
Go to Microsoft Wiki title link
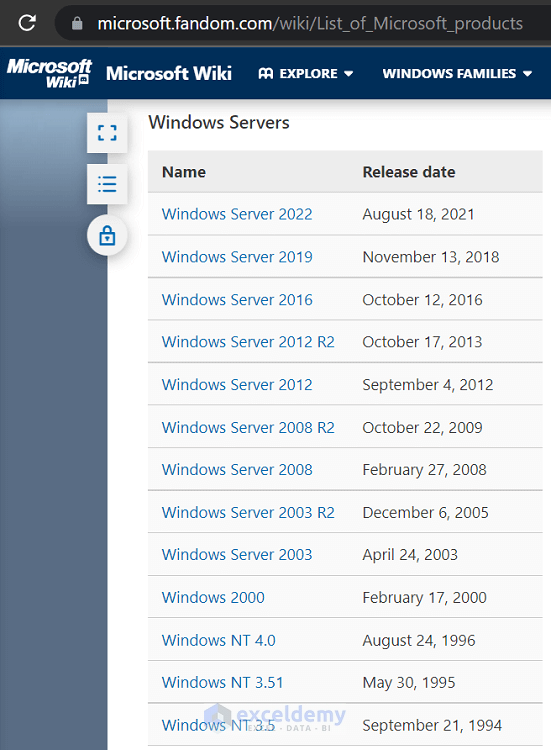coord(169,74)
